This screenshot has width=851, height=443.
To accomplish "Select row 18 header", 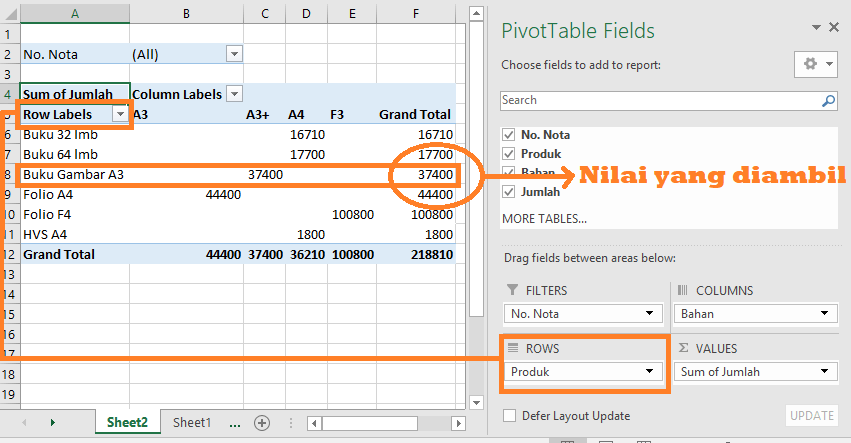I will click(9, 375).
